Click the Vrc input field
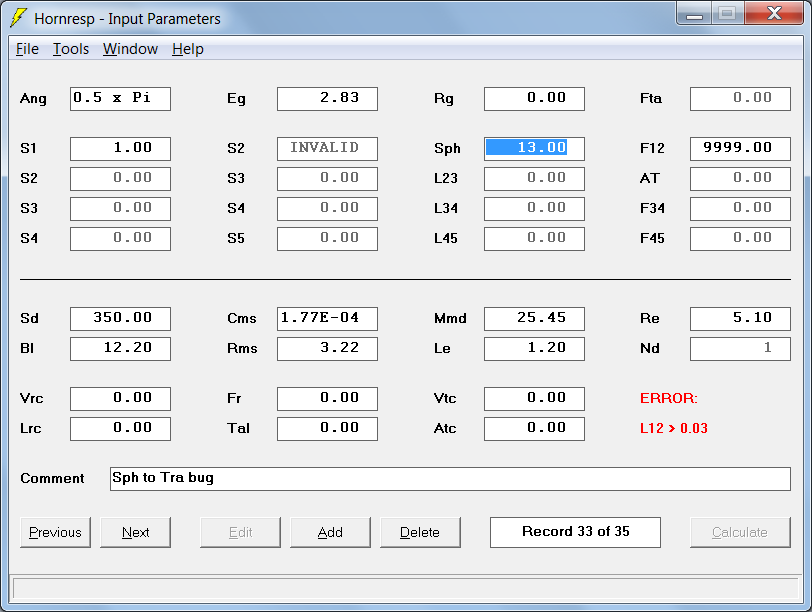812x612 pixels. [120, 399]
